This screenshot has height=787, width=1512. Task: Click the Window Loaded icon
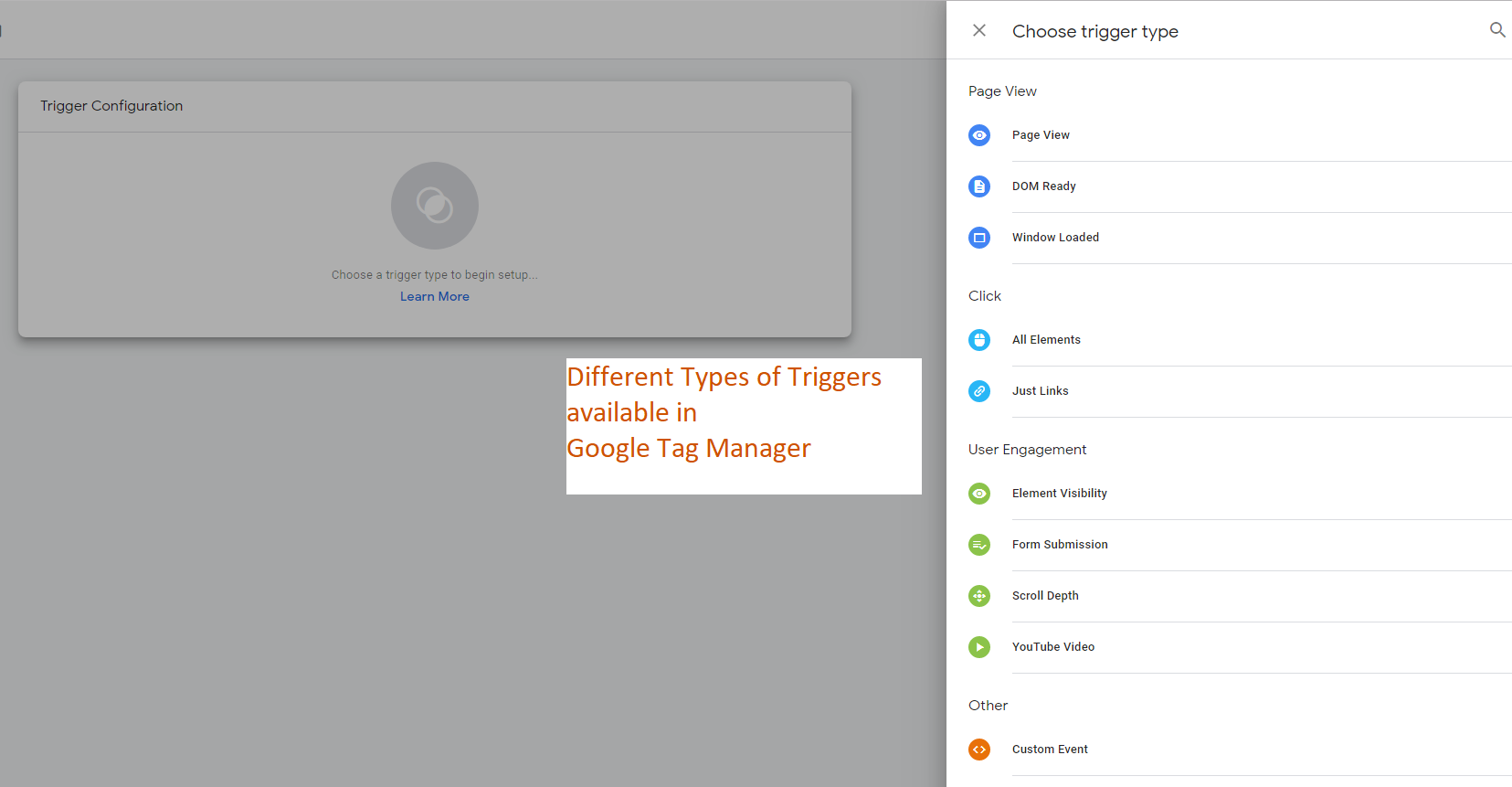click(979, 238)
